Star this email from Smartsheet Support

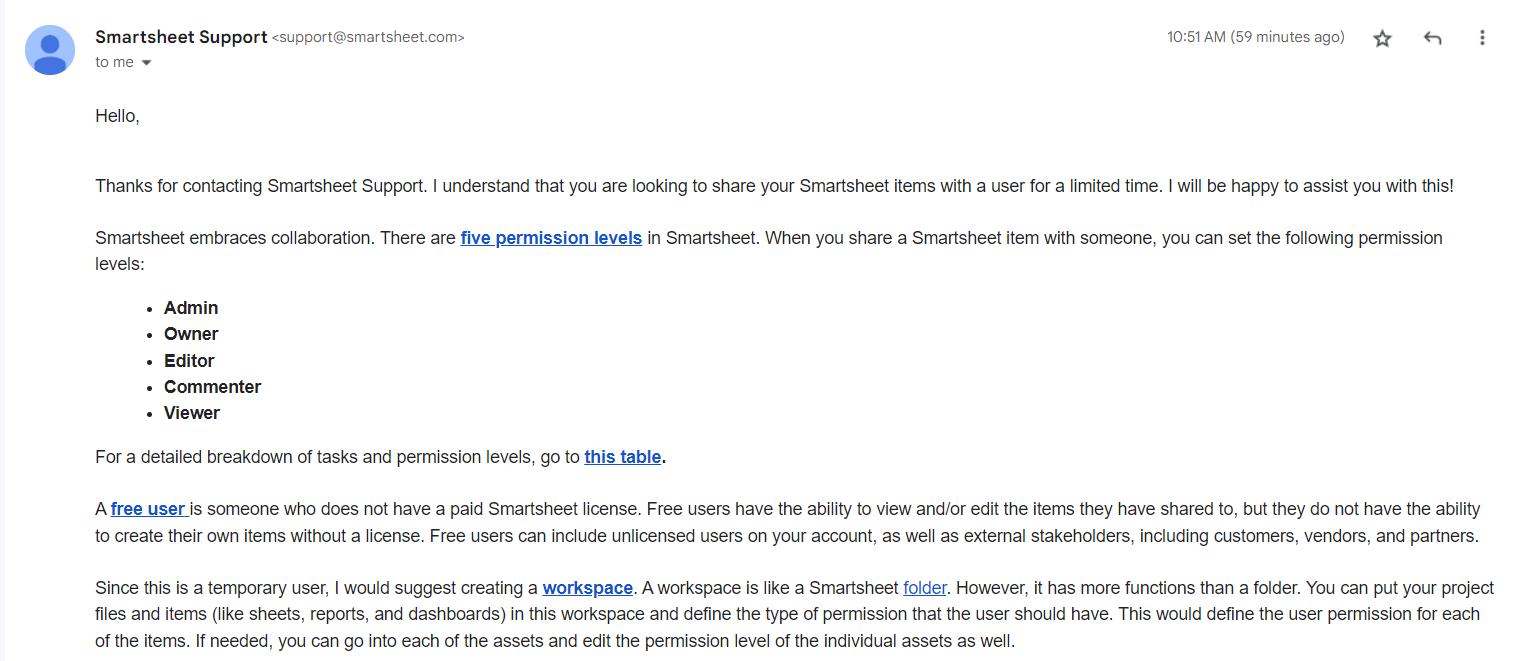(x=1382, y=37)
